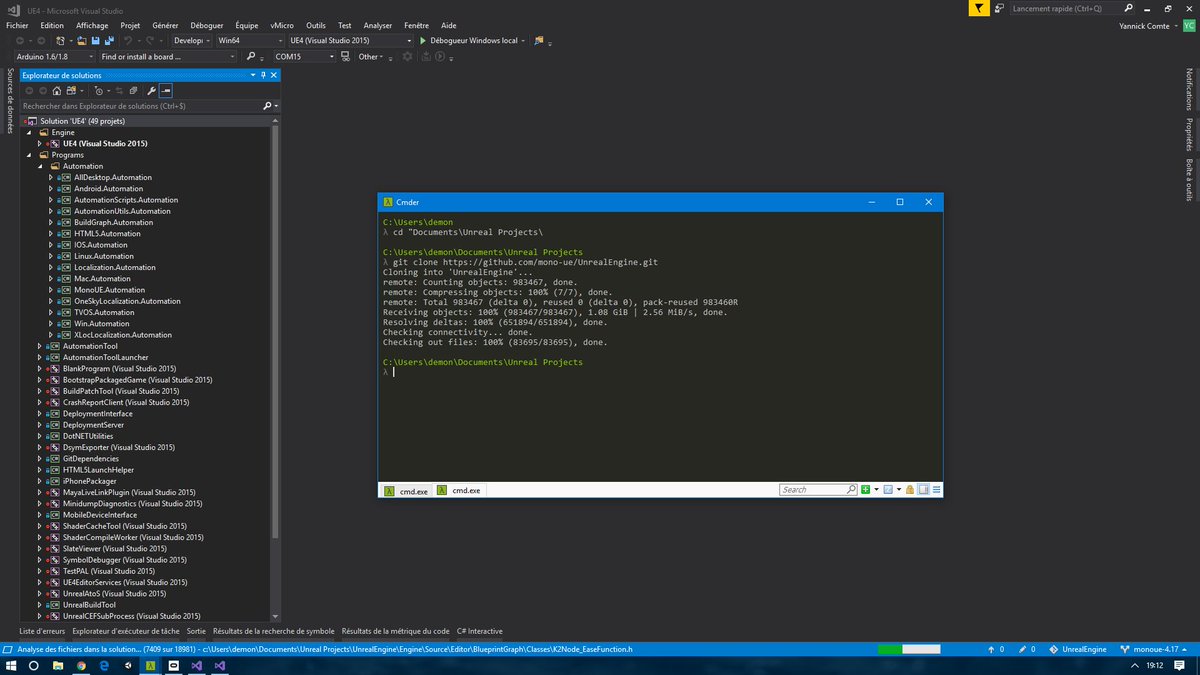This screenshot has height=675, width=1200.
Task: Click the unpublished commits up-arrow status indicator
Action: pyautogui.click(x=995, y=649)
